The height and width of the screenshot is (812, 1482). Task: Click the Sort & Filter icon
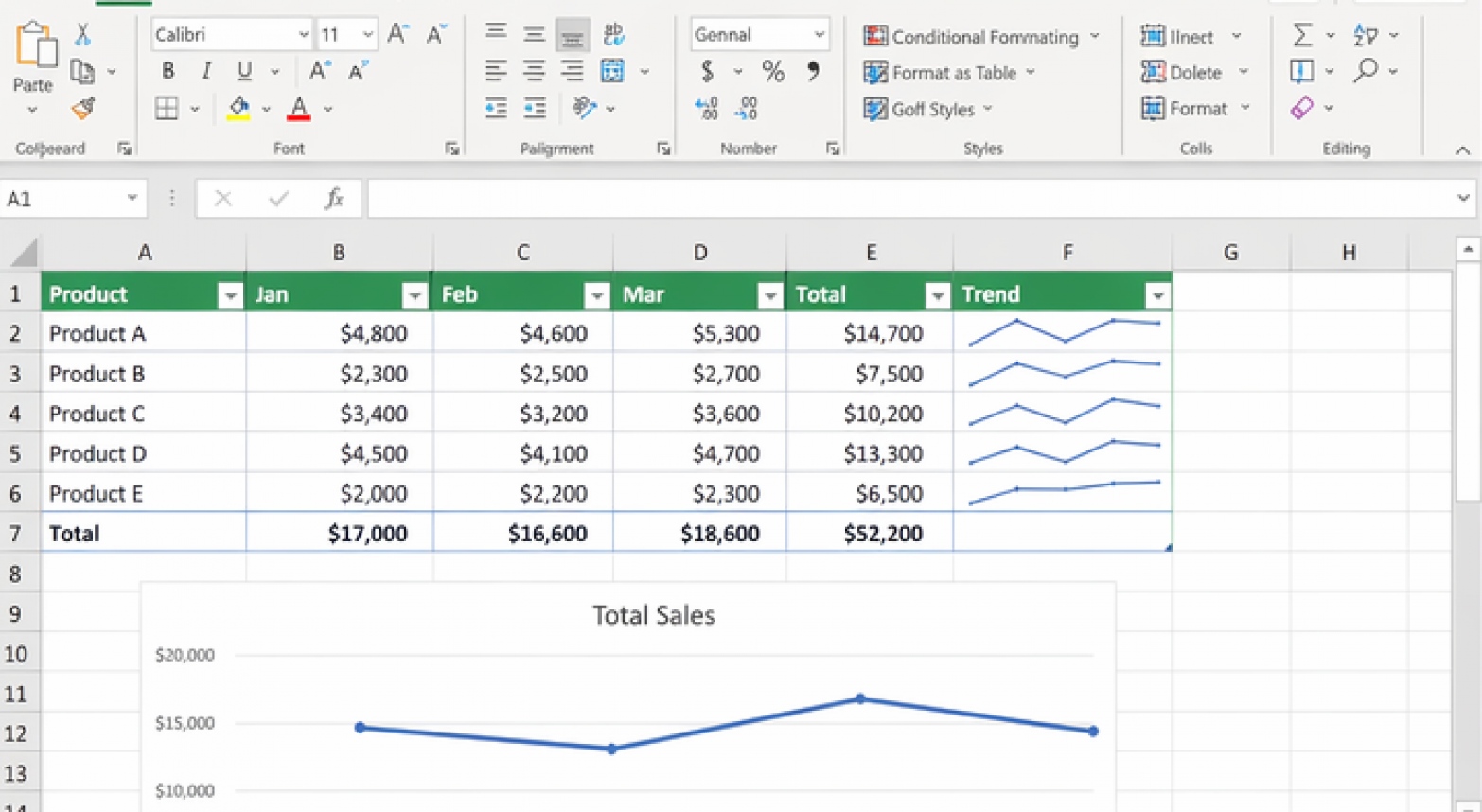click(x=1366, y=35)
